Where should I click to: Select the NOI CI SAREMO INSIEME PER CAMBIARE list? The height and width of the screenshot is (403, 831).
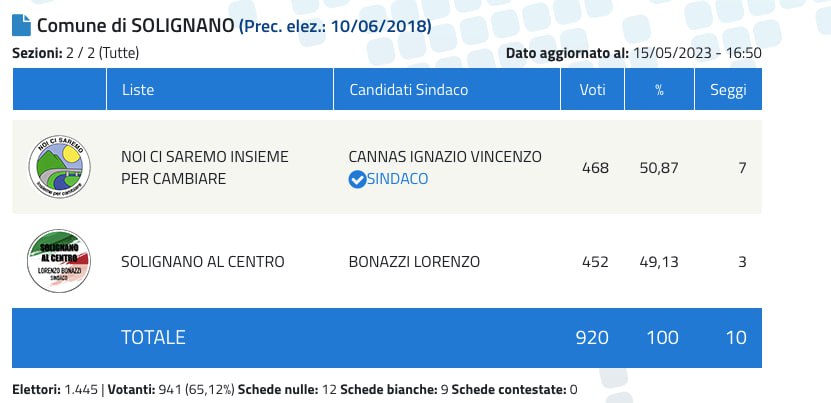[204, 167]
